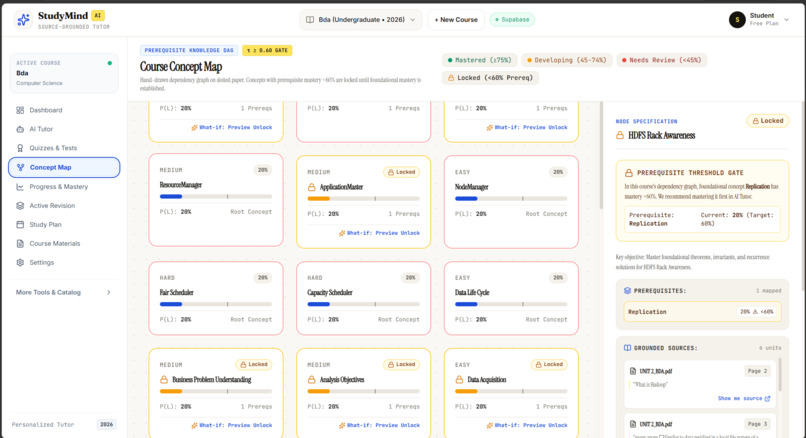Viewport: 806px width, 438px height.
Task: Select the Data Life Cycle concept card
Action: coord(511,298)
